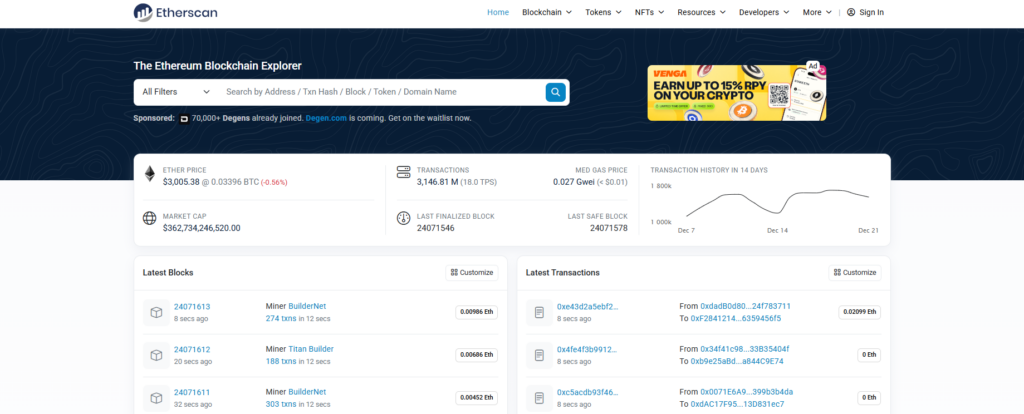Customize the Latest Transactions panel
Screen dimensions: 1024x414
click(855, 272)
